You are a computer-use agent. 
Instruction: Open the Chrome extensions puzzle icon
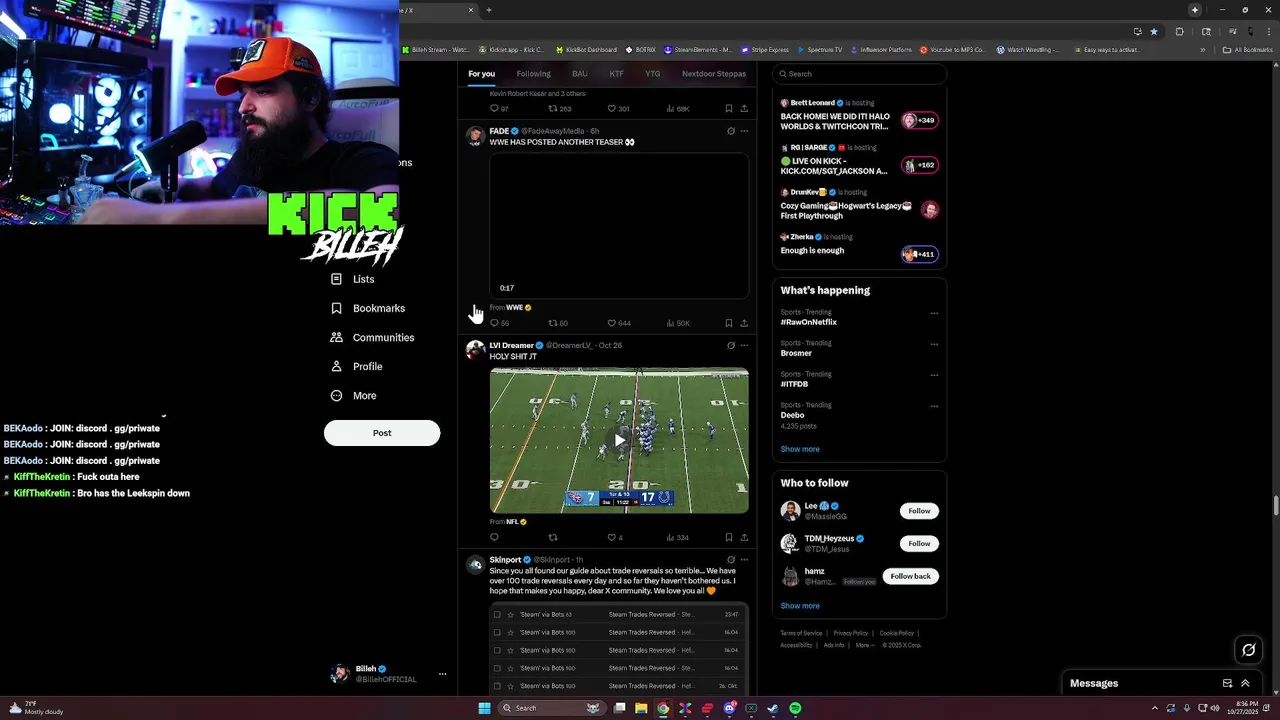pyautogui.click(x=1179, y=31)
